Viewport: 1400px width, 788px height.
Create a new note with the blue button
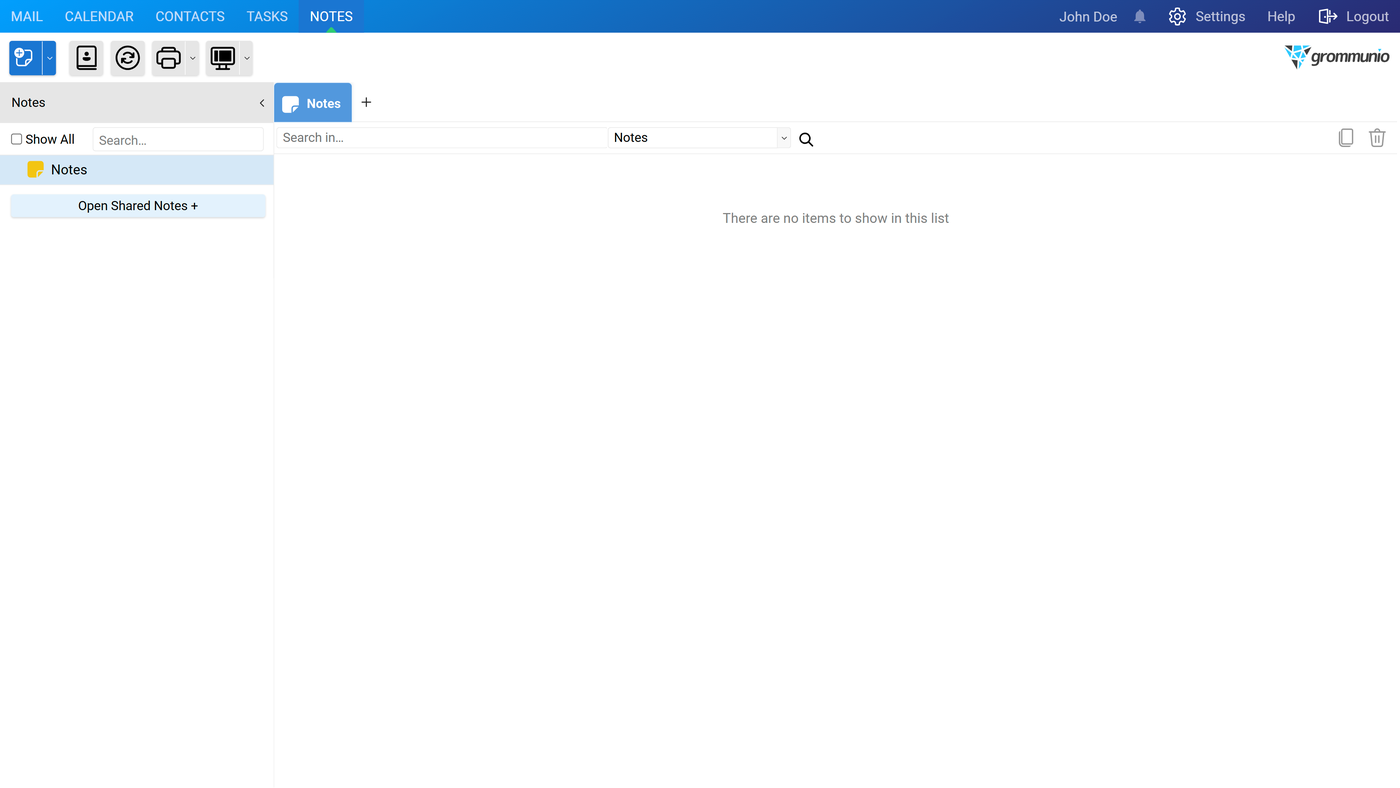tap(25, 58)
